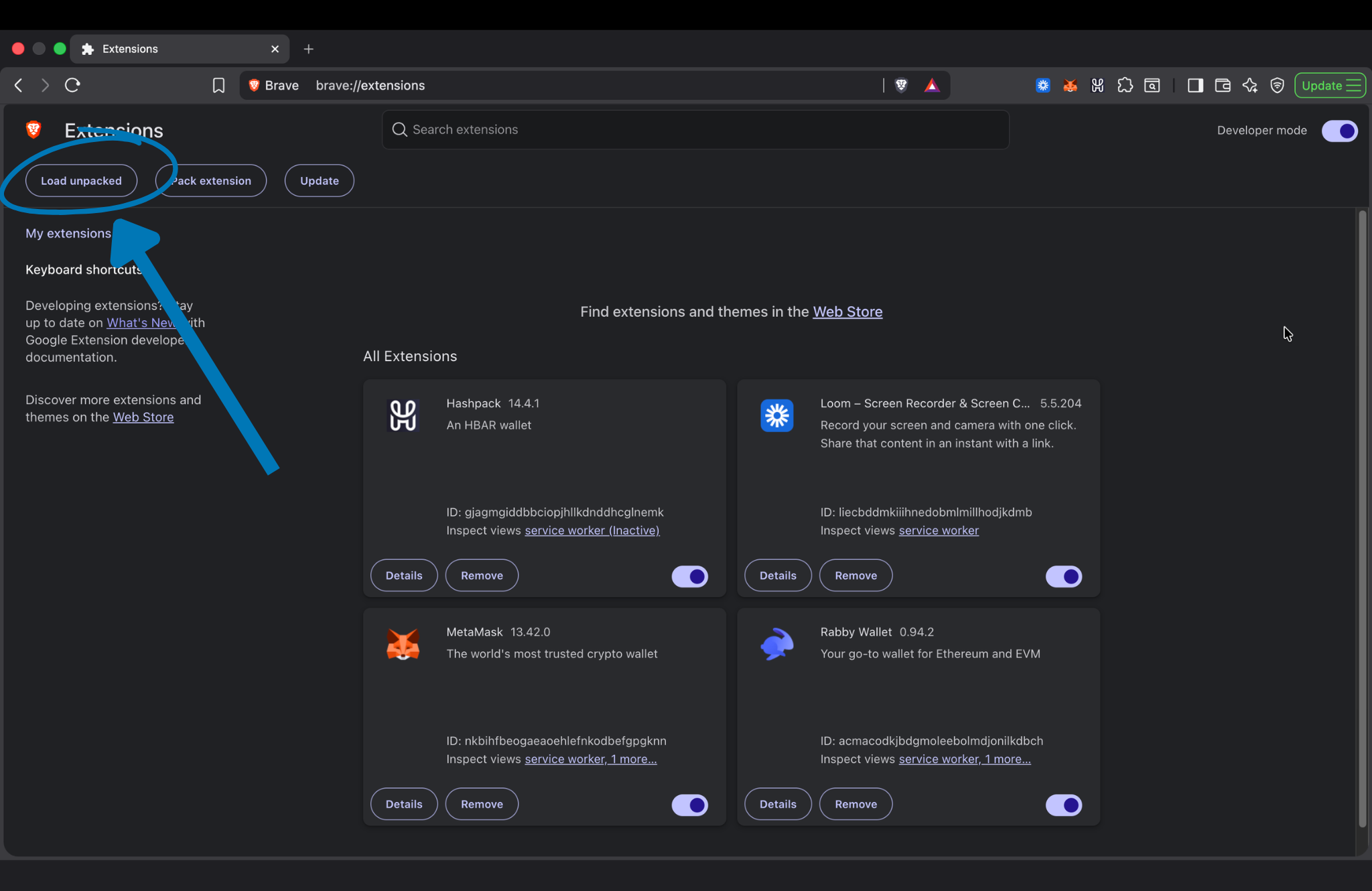Click Hashpack ID gjagmgiddbbciopjhllkdnddhcglnemk text
Screen dimensions: 1372x891
tap(555, 512)
